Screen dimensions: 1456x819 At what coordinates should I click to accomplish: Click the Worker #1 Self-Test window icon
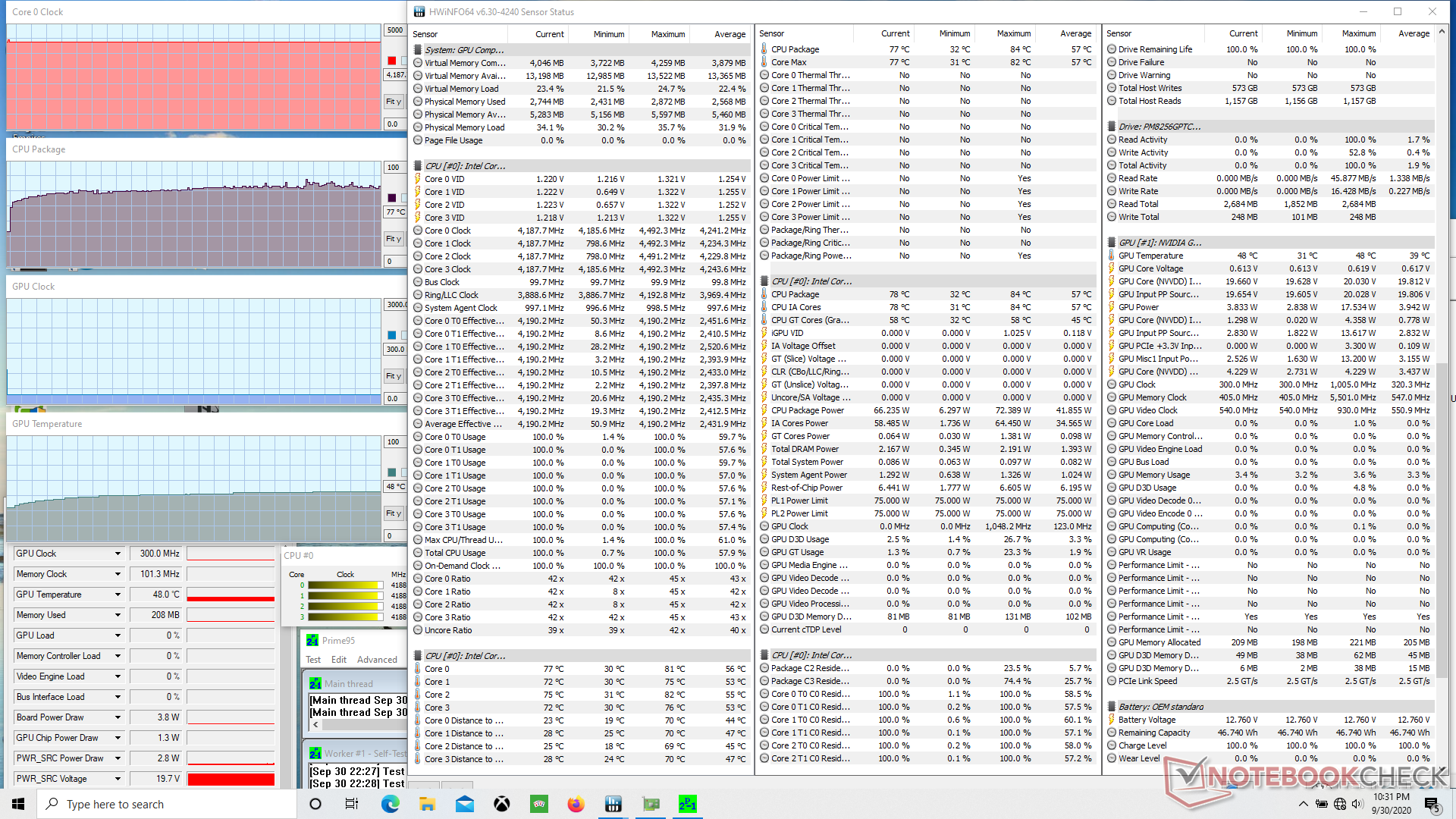pos(315,753)
